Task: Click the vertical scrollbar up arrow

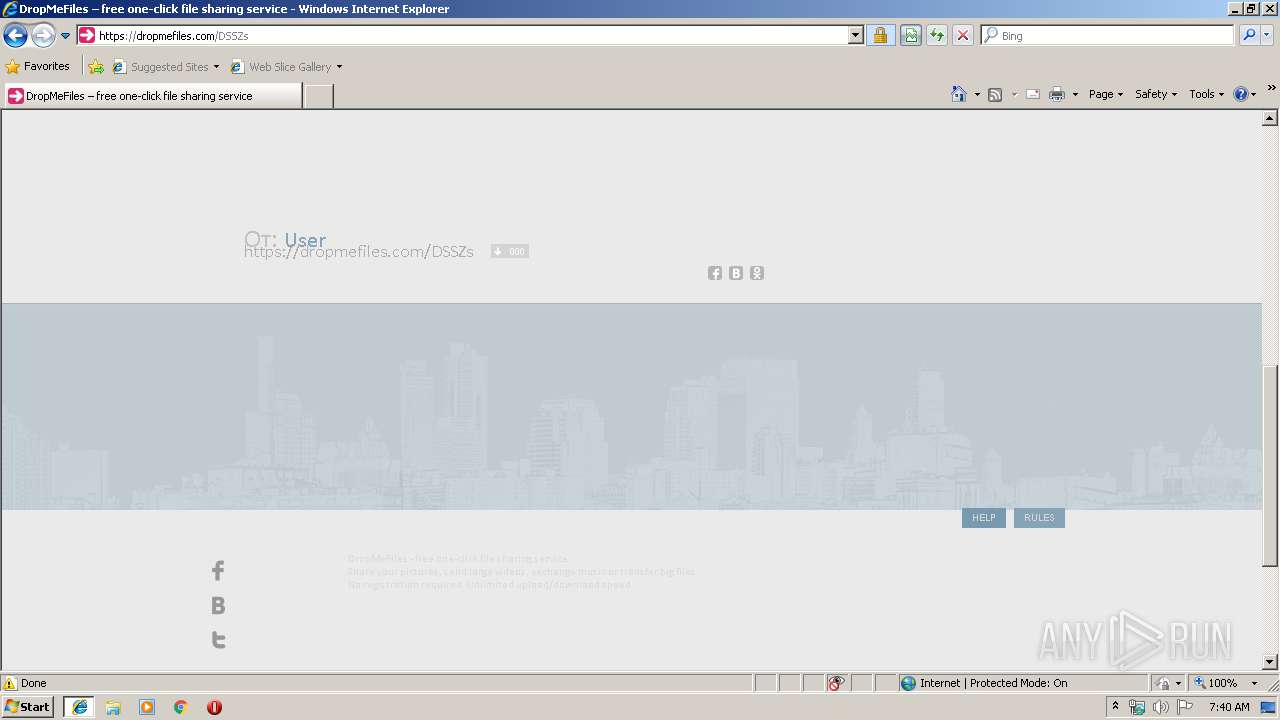Action: (x=1270, y=119)
